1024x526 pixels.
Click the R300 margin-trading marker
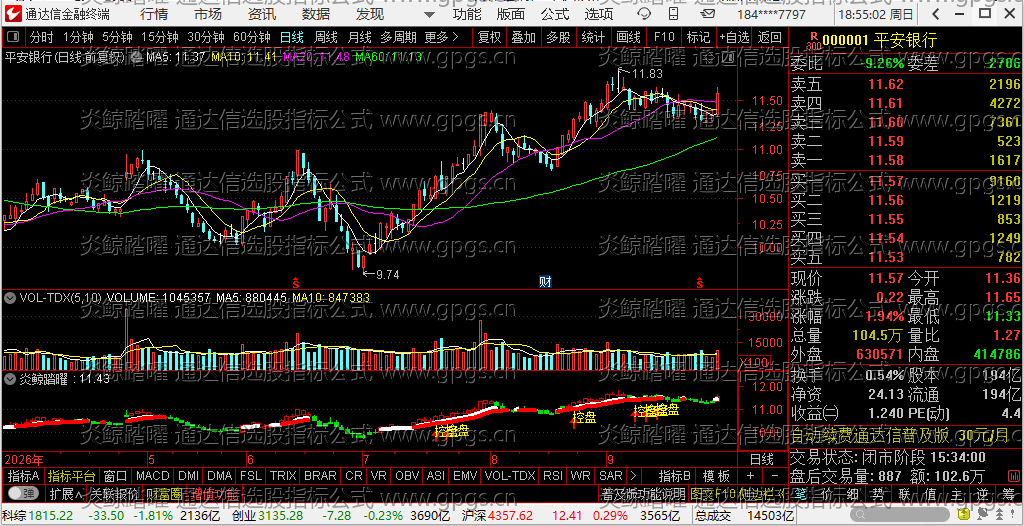[x=813, y=41]
